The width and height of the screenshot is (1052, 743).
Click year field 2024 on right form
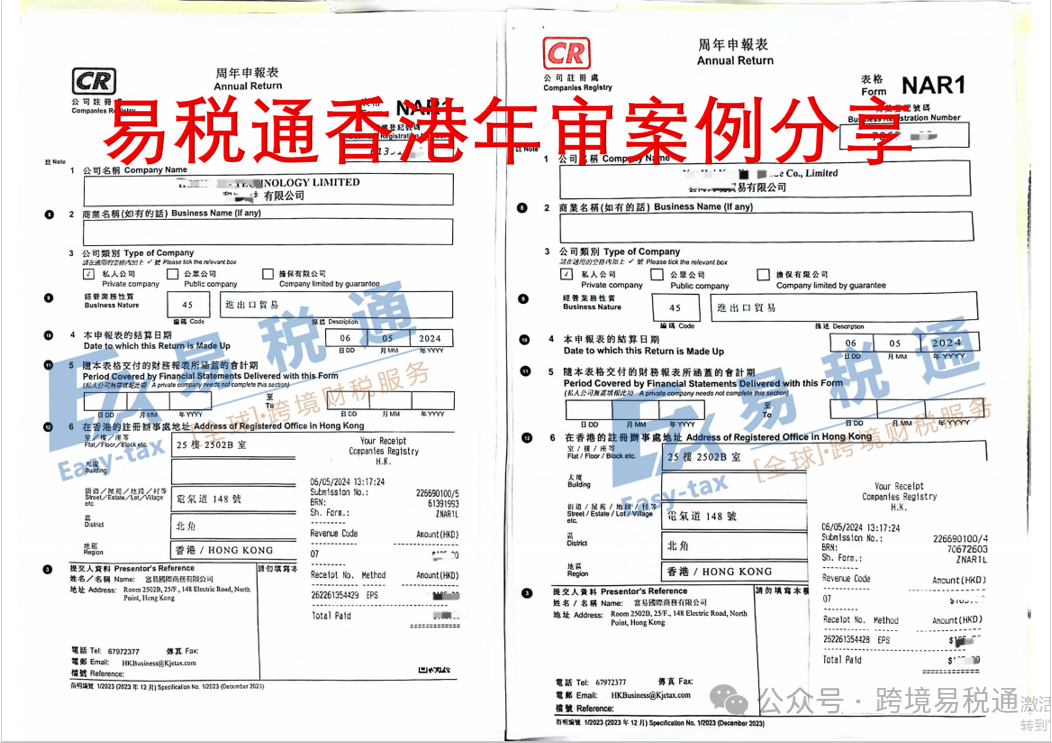tap(951, 342)
